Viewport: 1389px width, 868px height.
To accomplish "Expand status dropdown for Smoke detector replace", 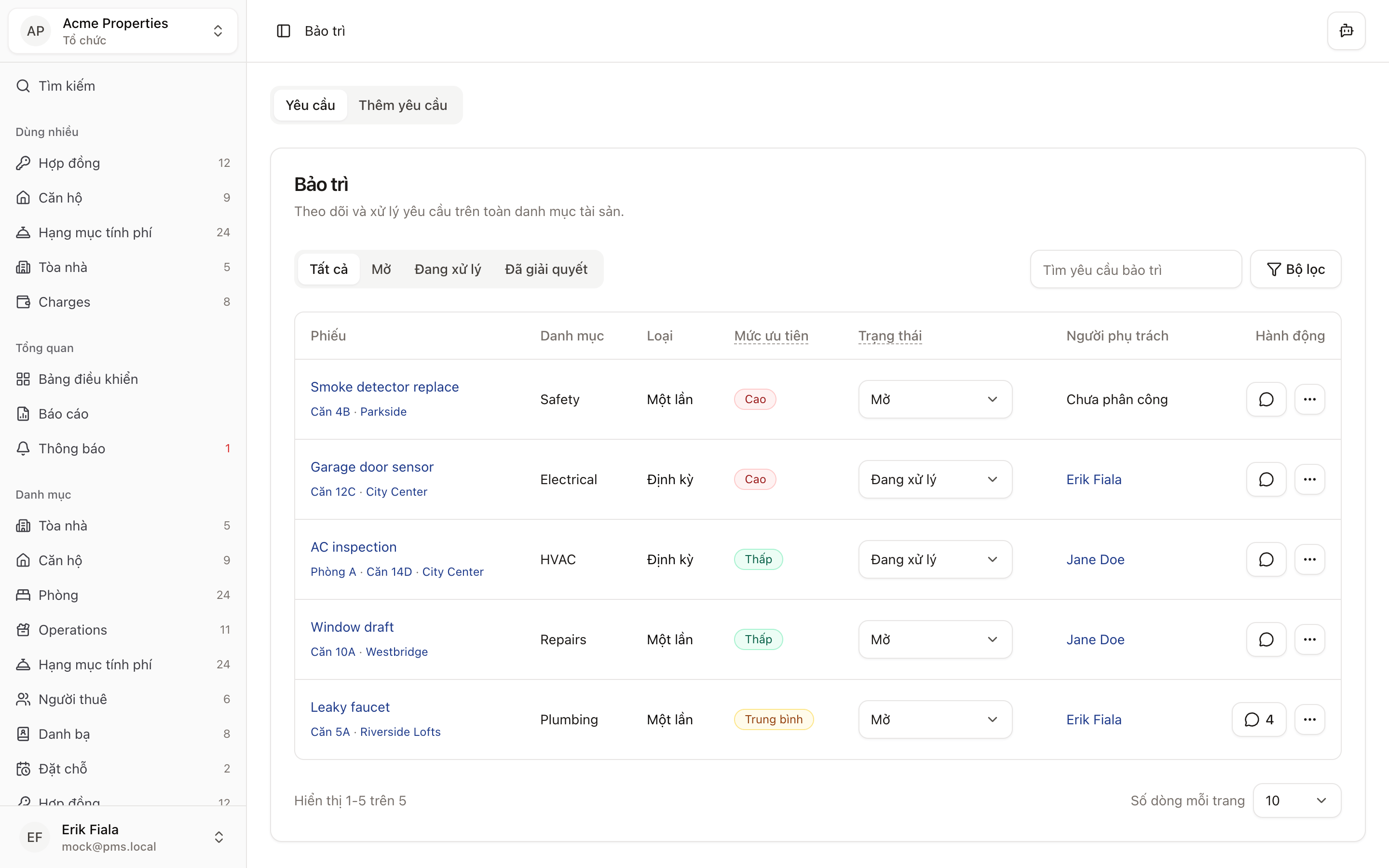I will coord(934,400).
